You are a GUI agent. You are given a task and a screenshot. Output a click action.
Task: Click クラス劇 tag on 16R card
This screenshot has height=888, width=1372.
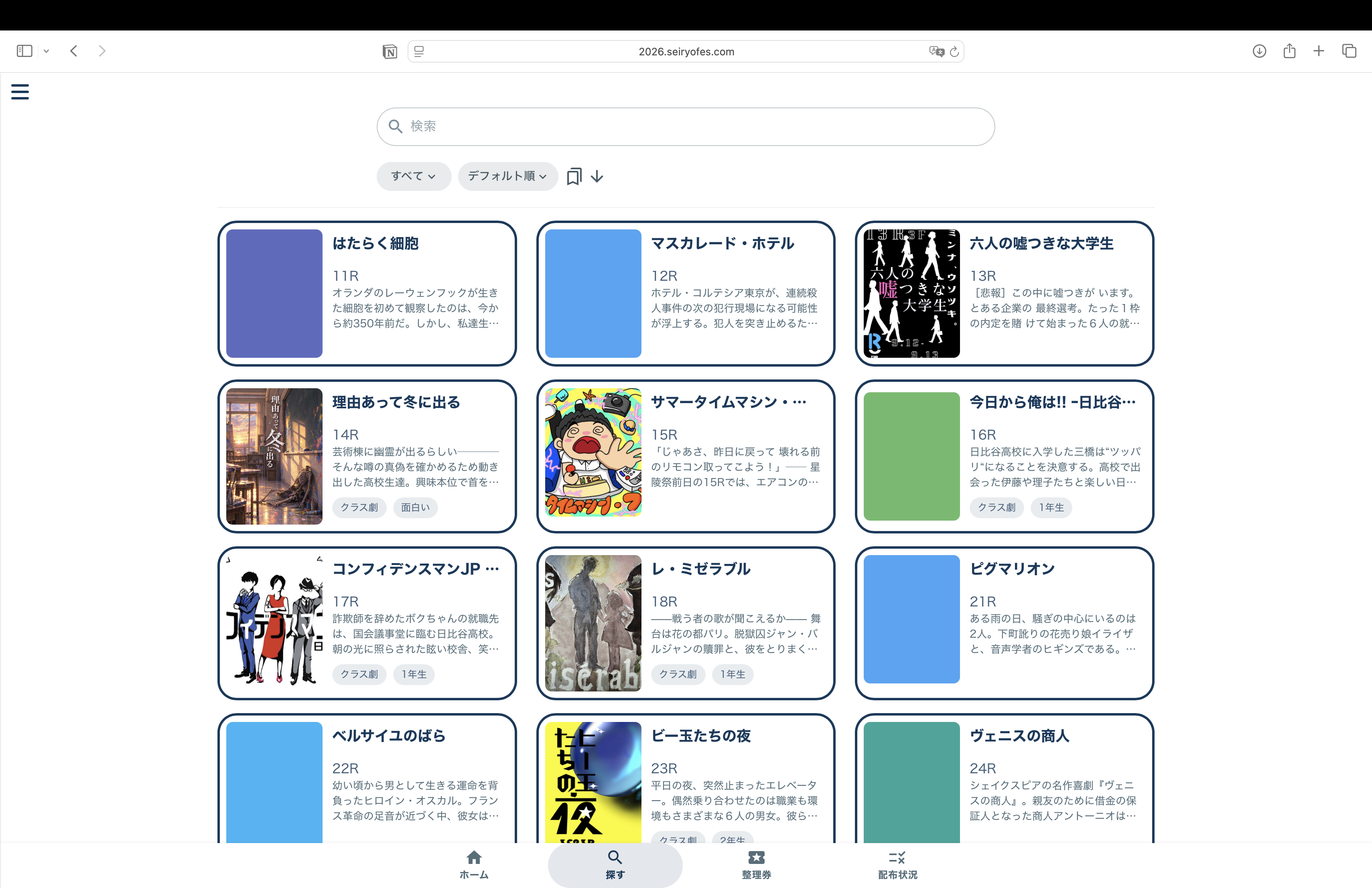(x=997, y=508)
